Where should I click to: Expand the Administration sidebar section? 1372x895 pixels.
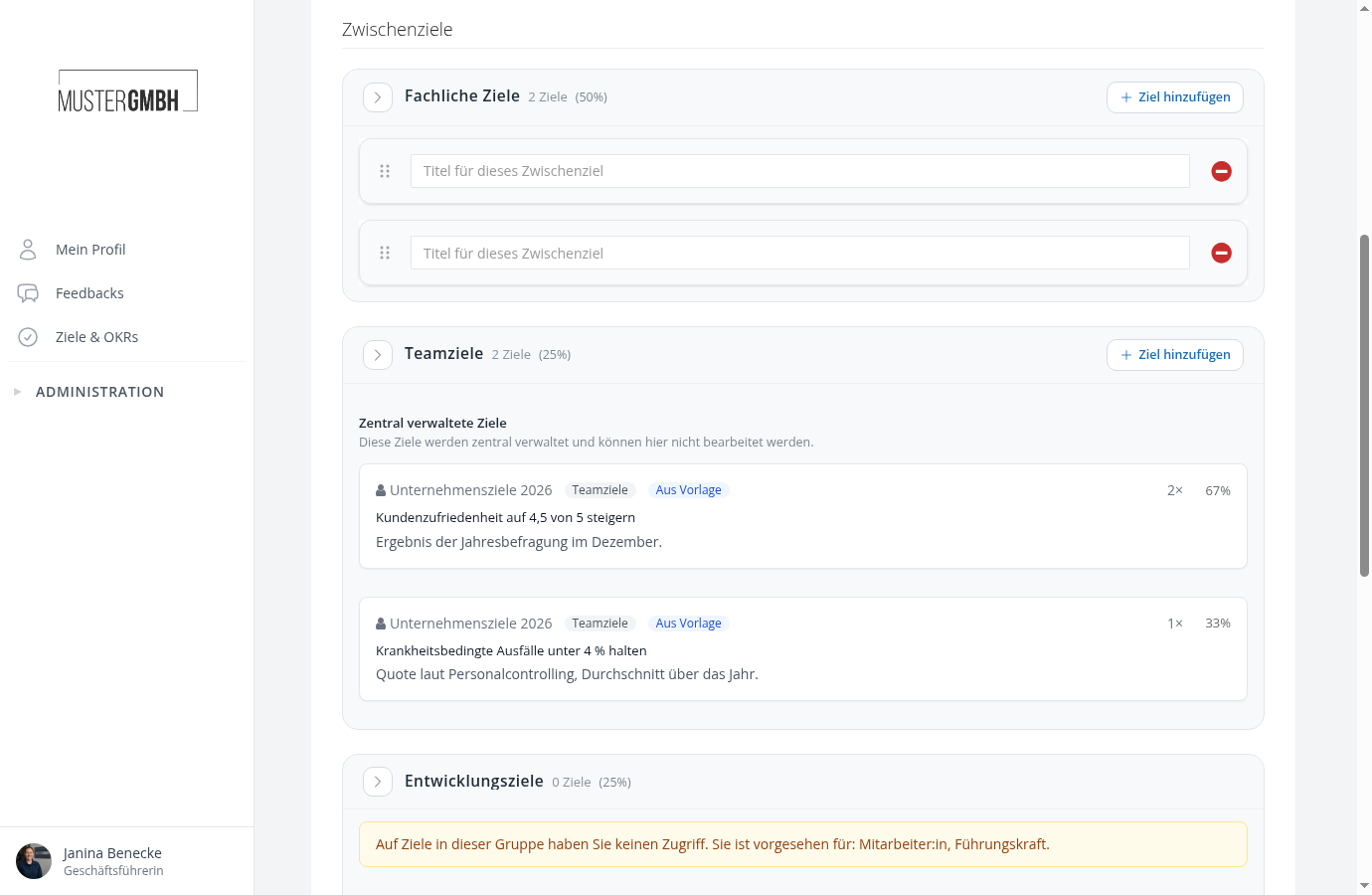tap(99, 392)
